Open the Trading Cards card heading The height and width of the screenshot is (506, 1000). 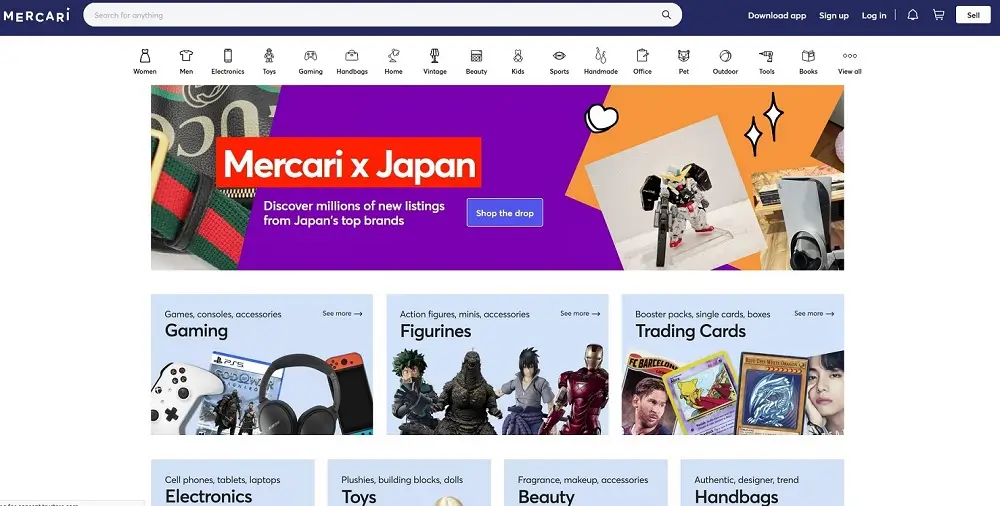pos(690,331)
